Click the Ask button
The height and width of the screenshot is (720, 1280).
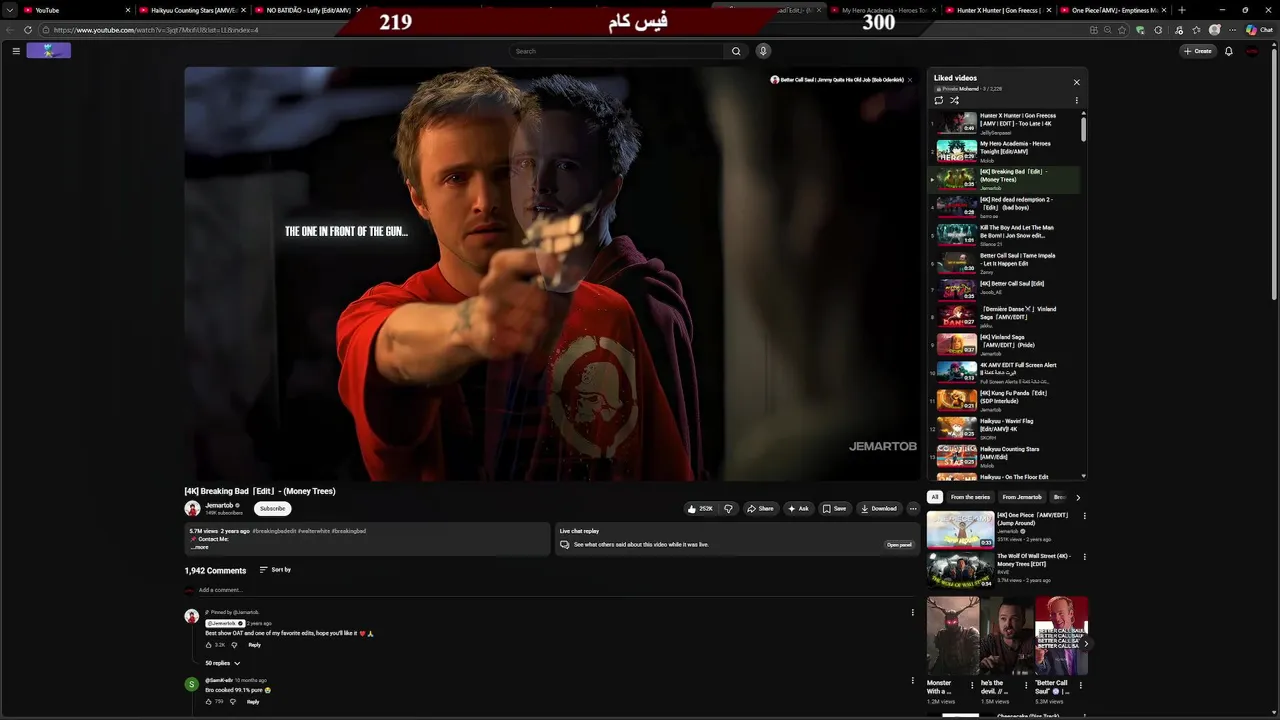tap(798, 508)
